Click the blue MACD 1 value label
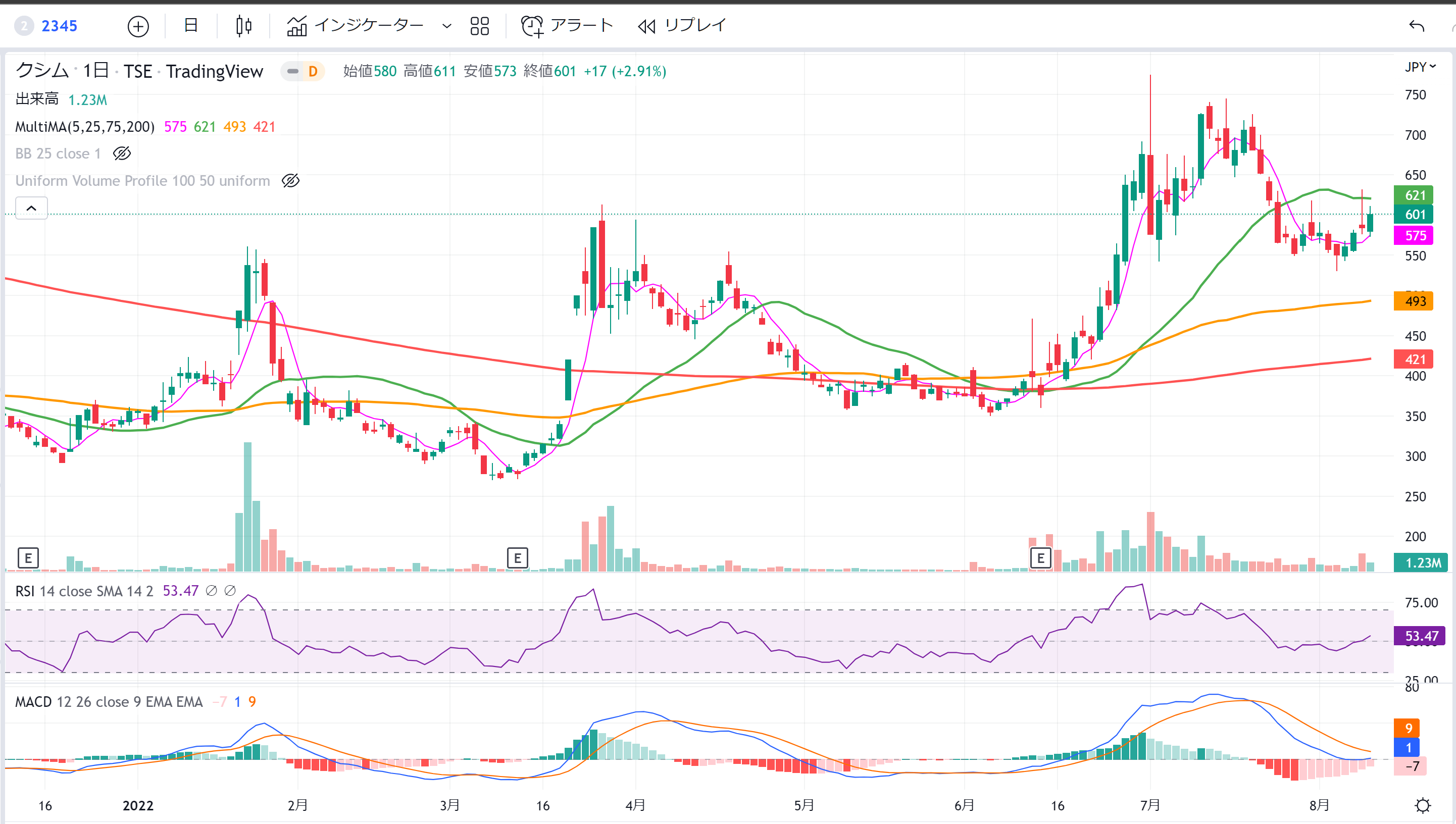Screen dimensions: 1456x824 pos(1407,748)
